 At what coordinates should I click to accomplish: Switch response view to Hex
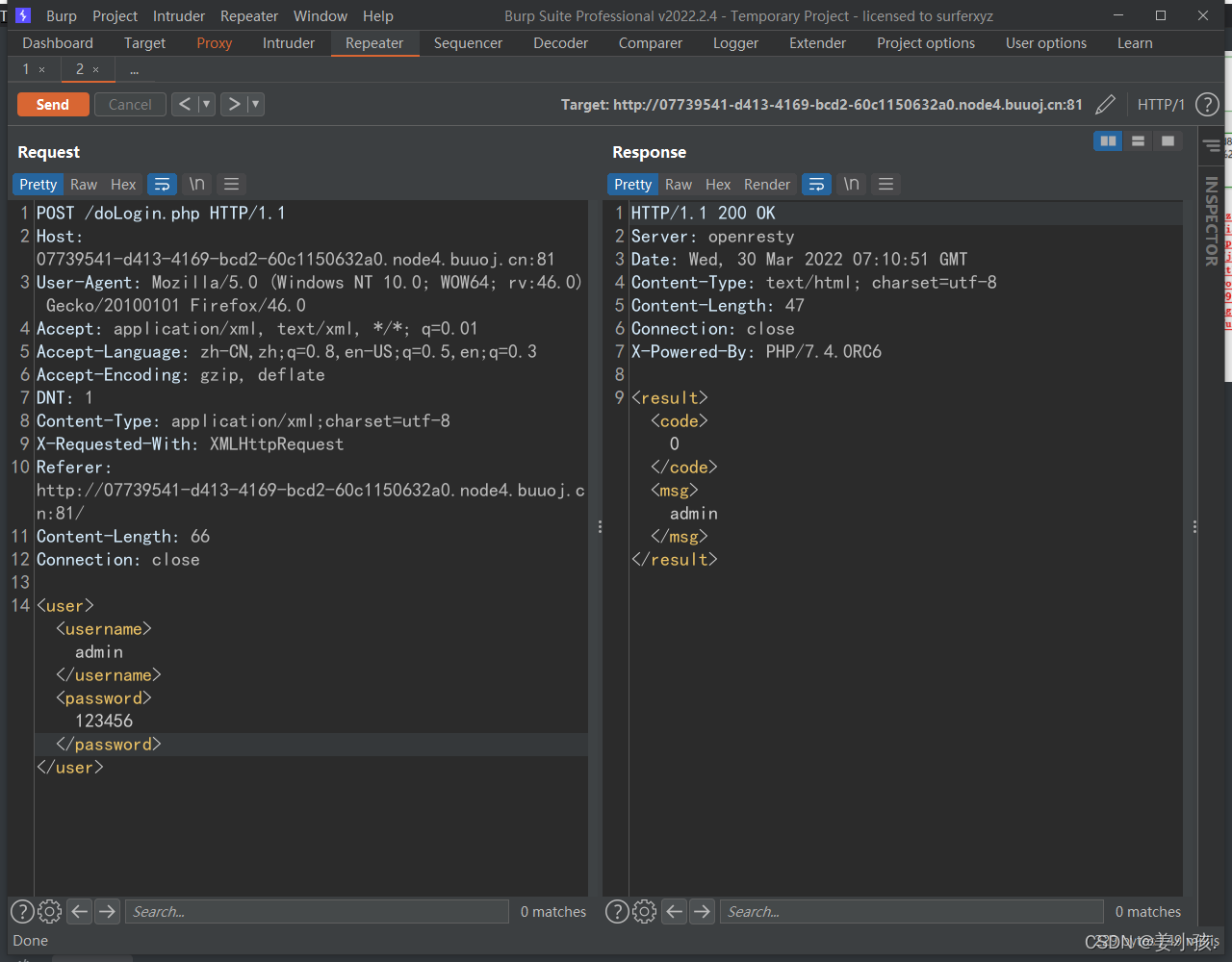click(x=718, y=185)
